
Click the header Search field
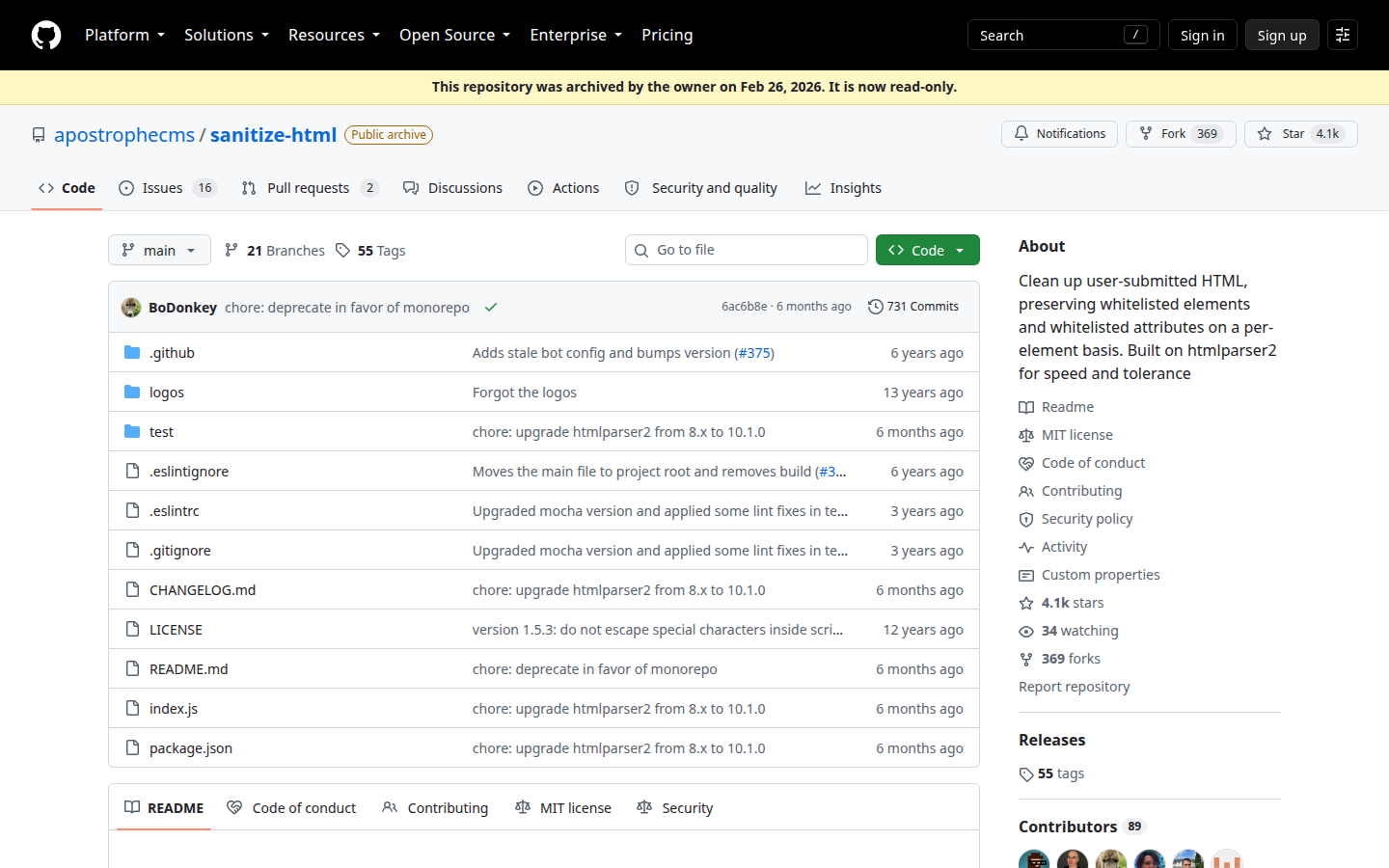coord(1063,35)
